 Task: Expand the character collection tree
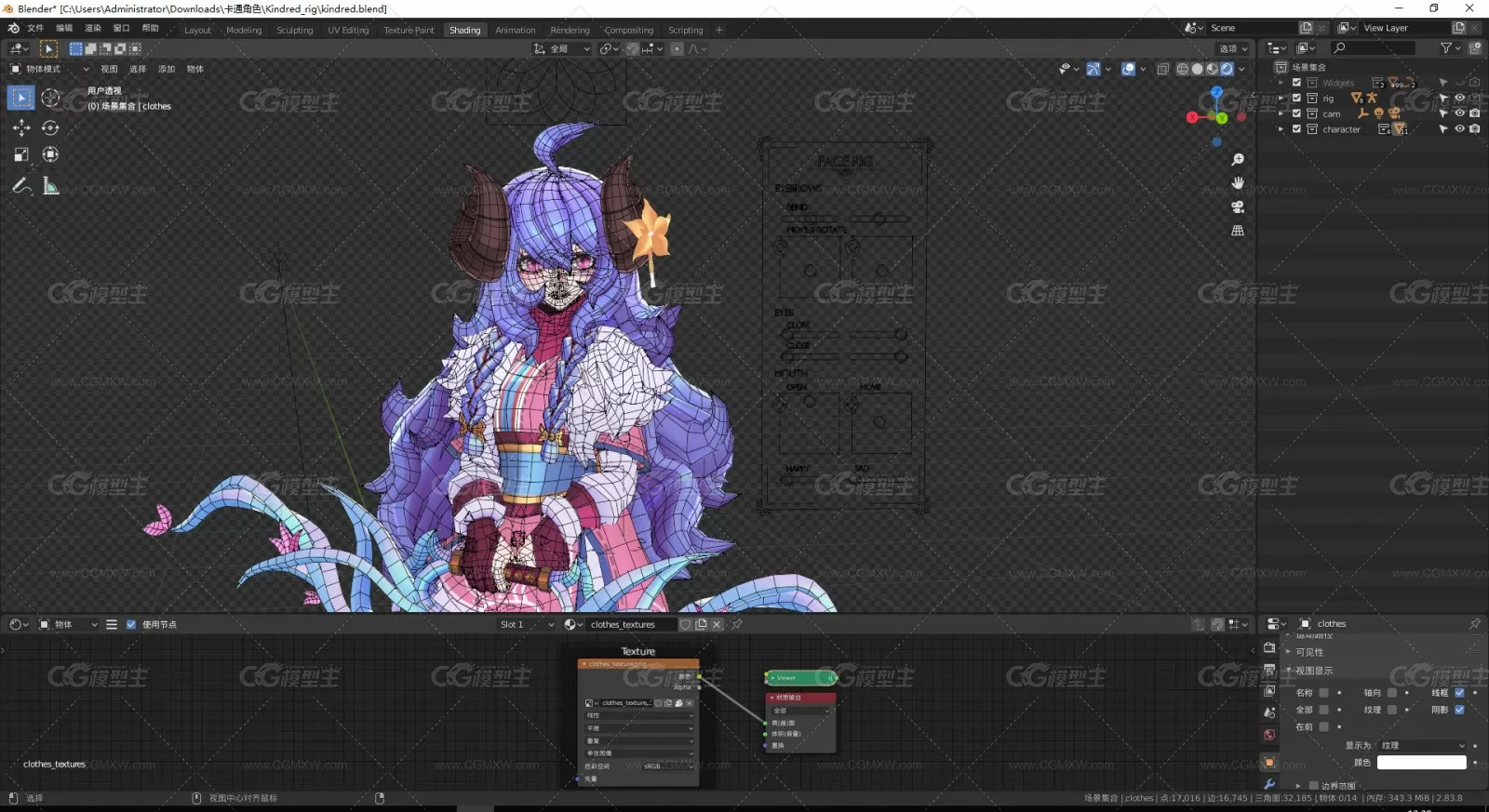[1281, 129]
